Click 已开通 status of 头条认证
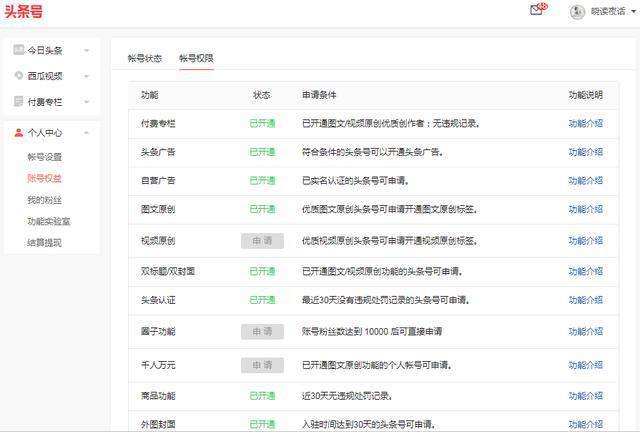 262,300
